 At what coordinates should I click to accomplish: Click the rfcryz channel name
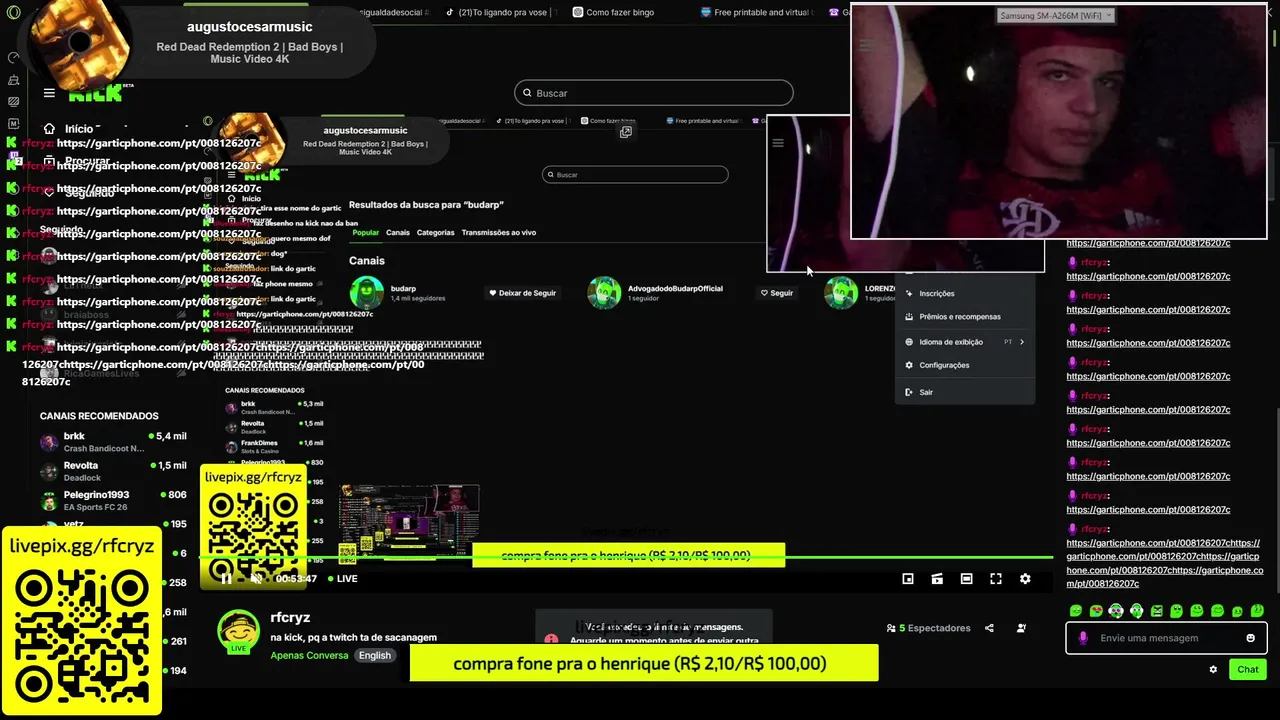[x=290, y=618]
